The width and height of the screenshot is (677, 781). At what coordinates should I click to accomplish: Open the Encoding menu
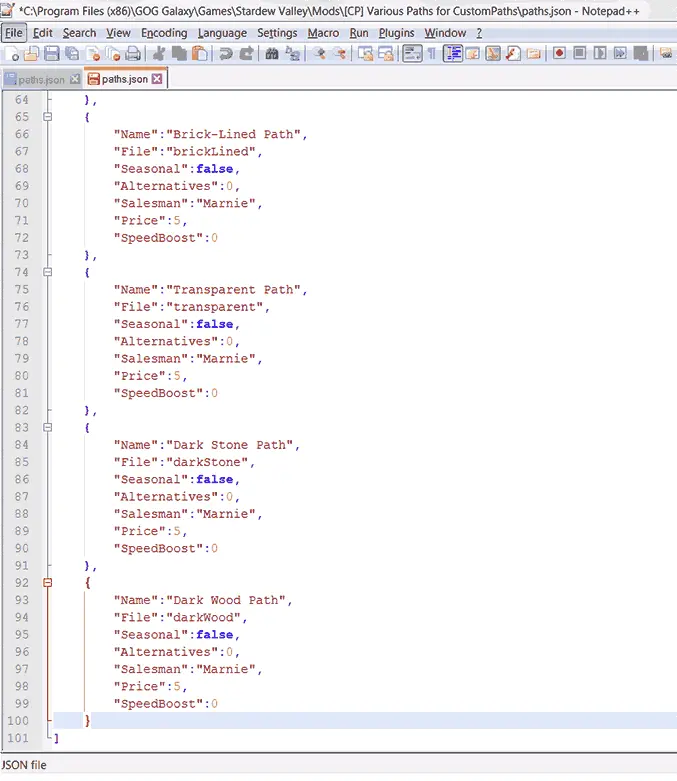click(x=164, y=33)
